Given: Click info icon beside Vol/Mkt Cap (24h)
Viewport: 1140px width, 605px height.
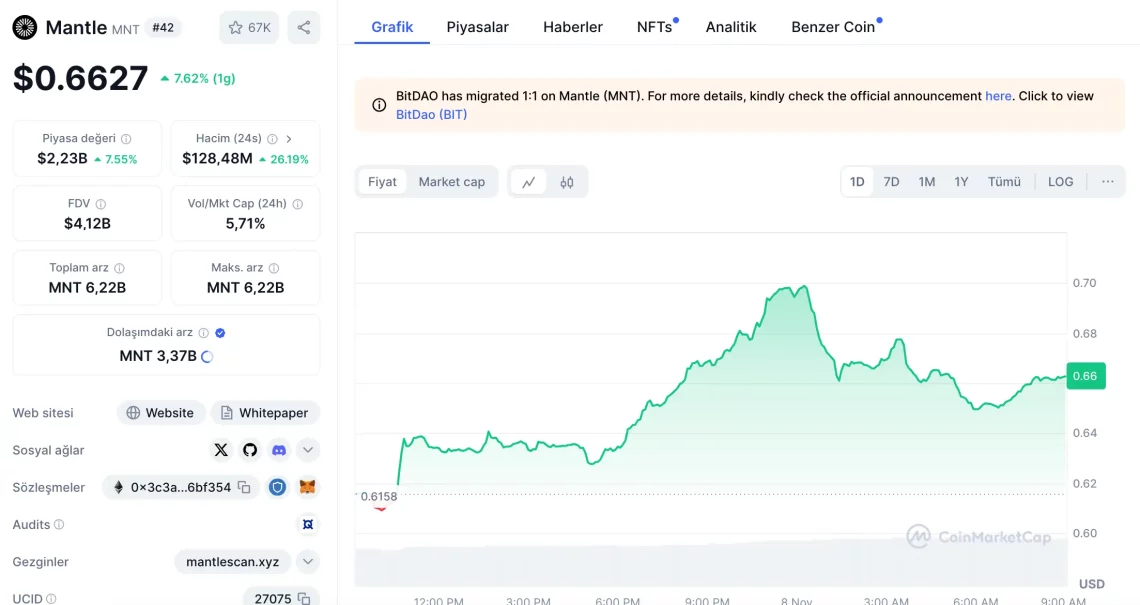Looking at the screenshot, I should pyautogui.click(x=297, y=204).
